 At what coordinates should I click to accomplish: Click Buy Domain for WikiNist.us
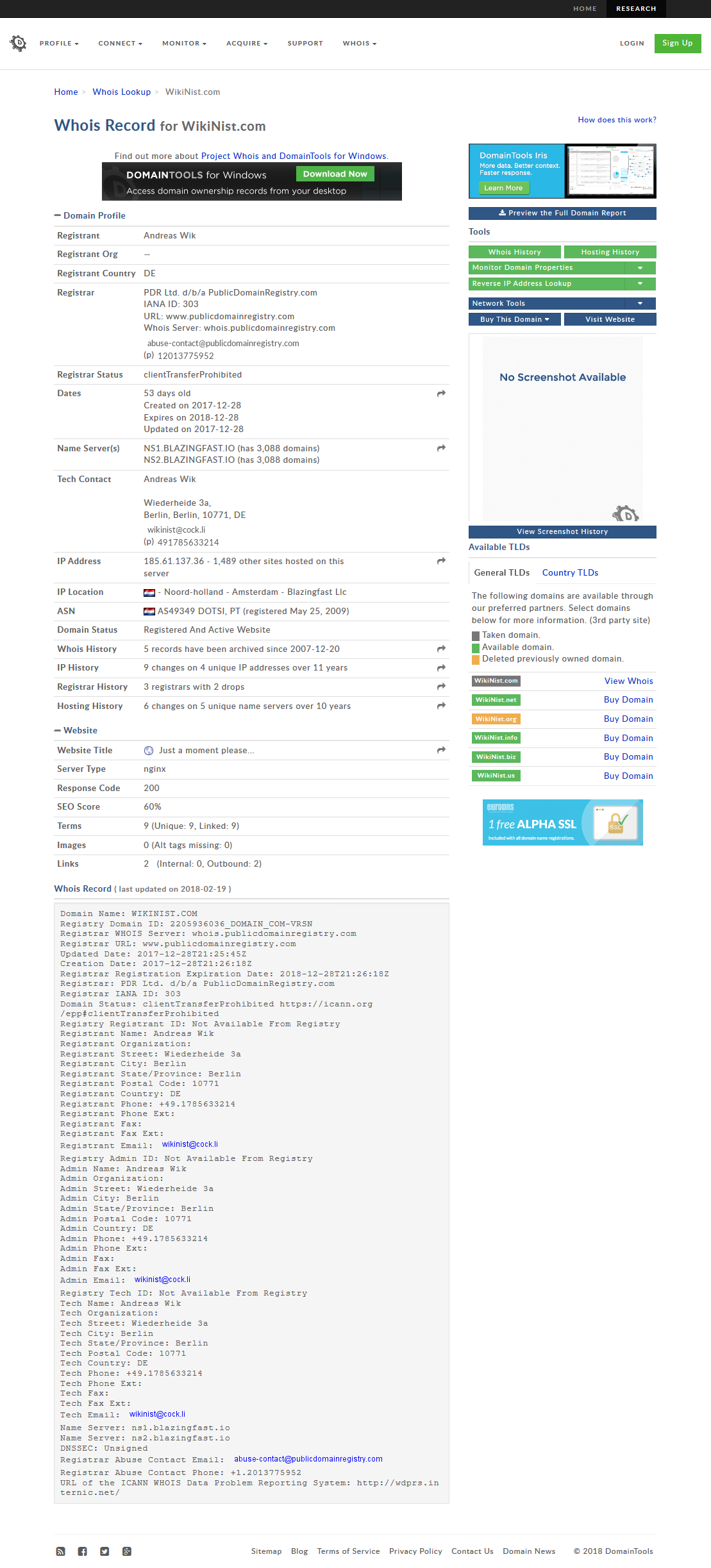click(x=628, y=776)
